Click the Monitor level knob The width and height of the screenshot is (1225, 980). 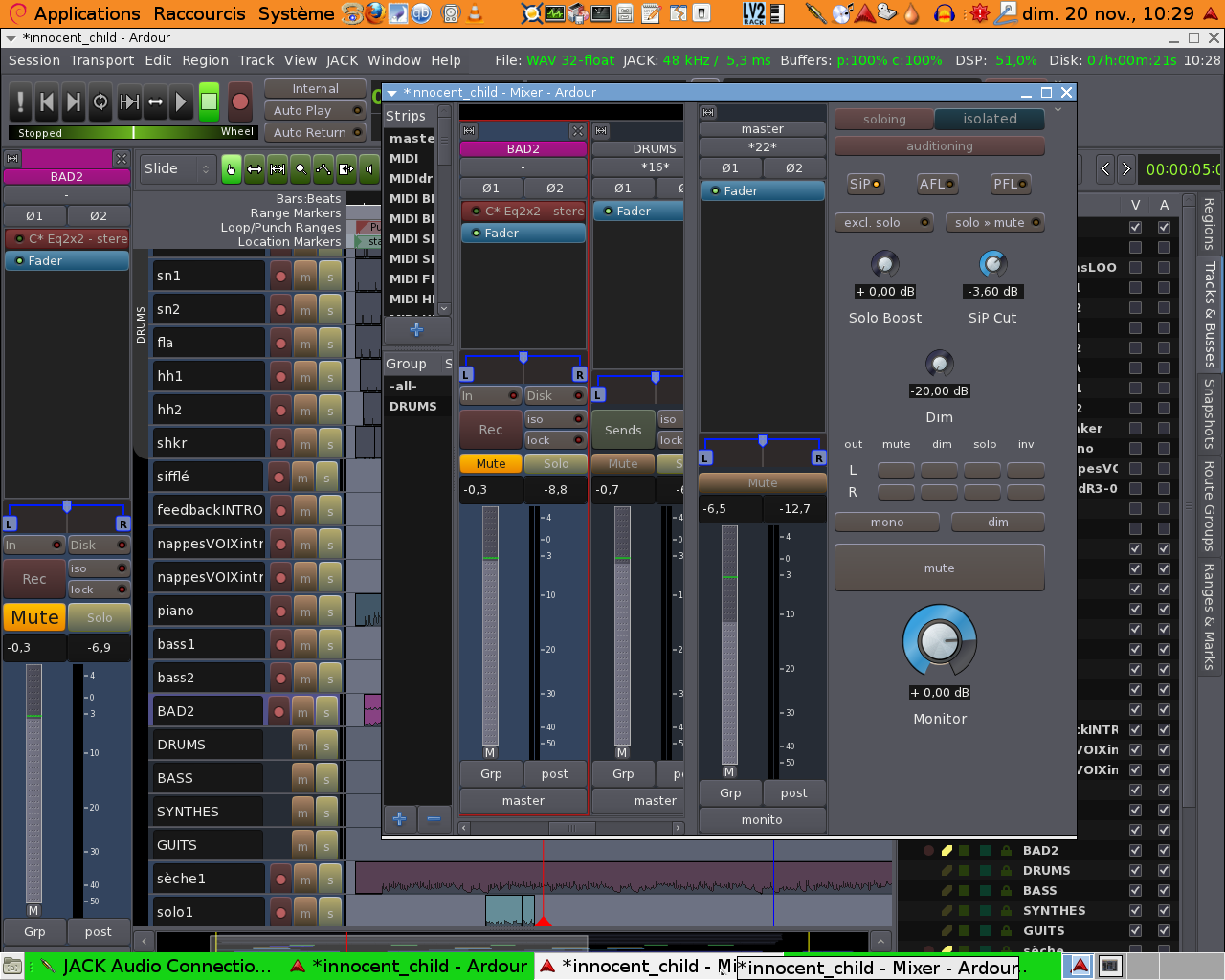[x=940, y=641]
